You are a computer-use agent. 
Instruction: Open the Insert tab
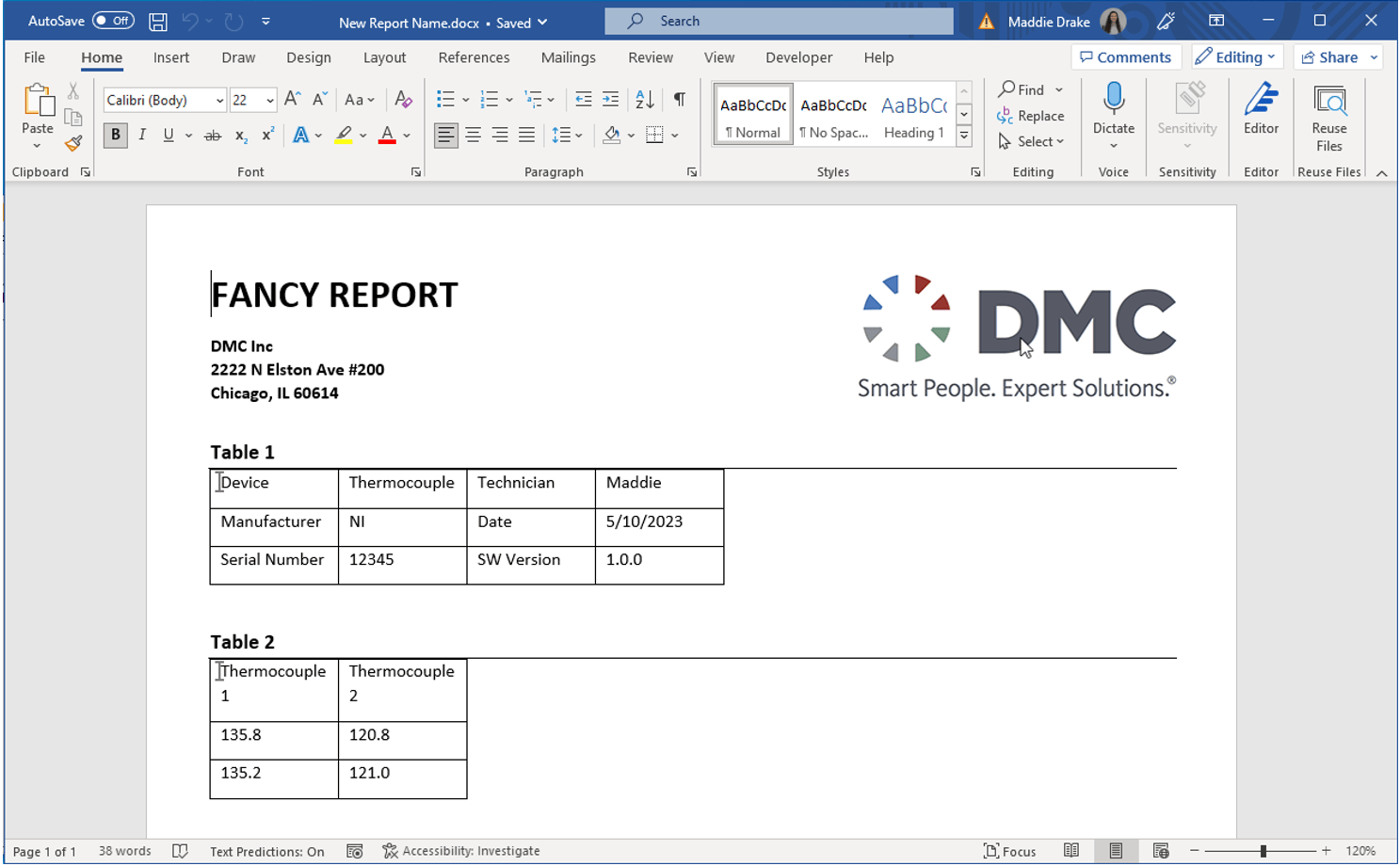171,57
